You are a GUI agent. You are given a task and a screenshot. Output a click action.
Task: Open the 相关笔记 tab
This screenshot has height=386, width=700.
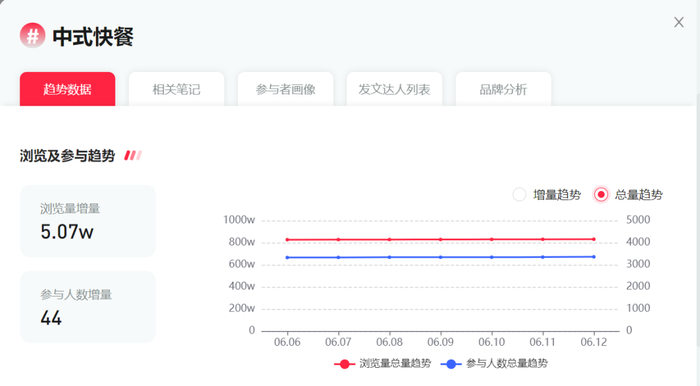tap(176, 89)
